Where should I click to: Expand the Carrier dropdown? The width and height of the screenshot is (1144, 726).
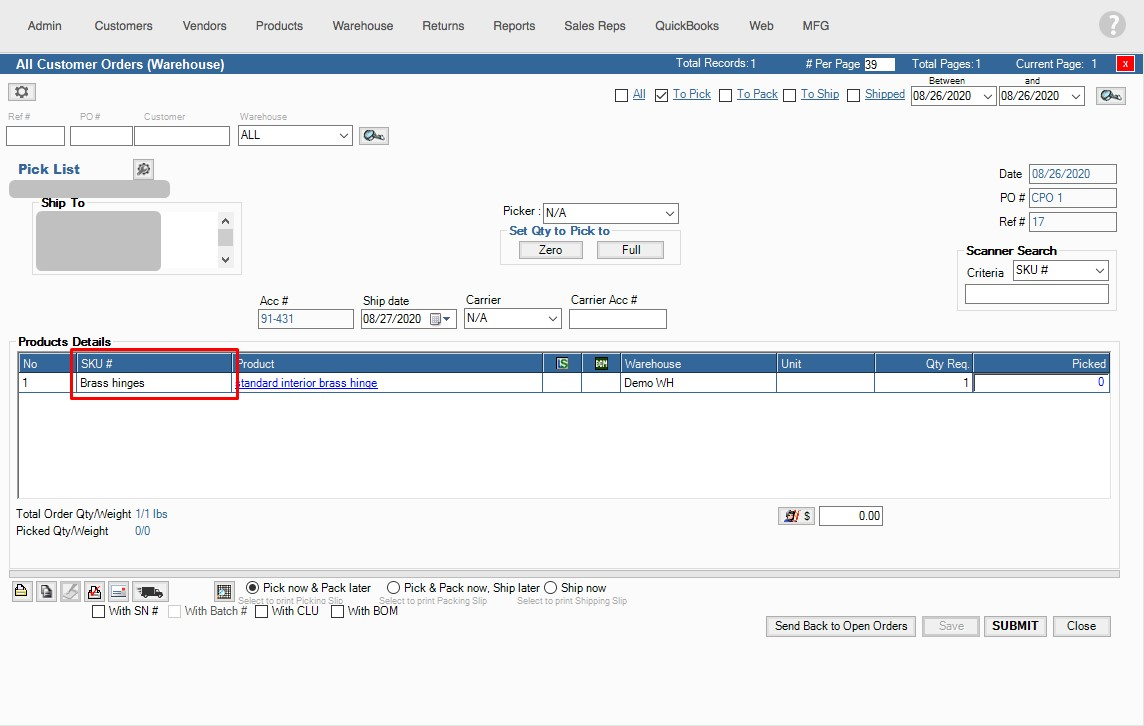[x=513, y=319]
